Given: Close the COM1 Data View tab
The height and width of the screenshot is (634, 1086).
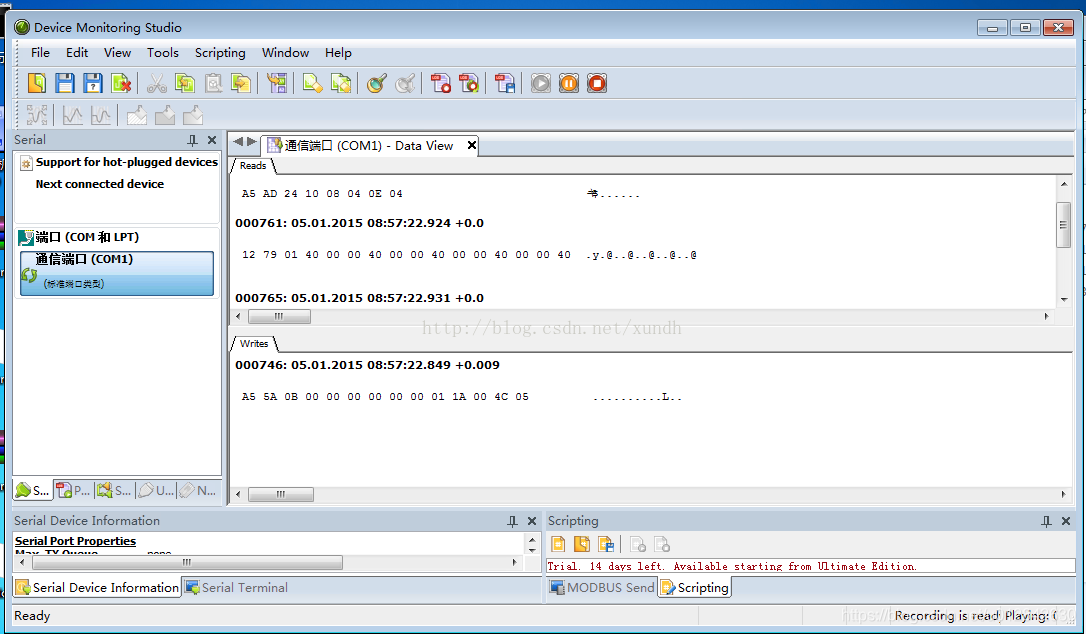Looking at the screenshot, I should coord(472,145).
